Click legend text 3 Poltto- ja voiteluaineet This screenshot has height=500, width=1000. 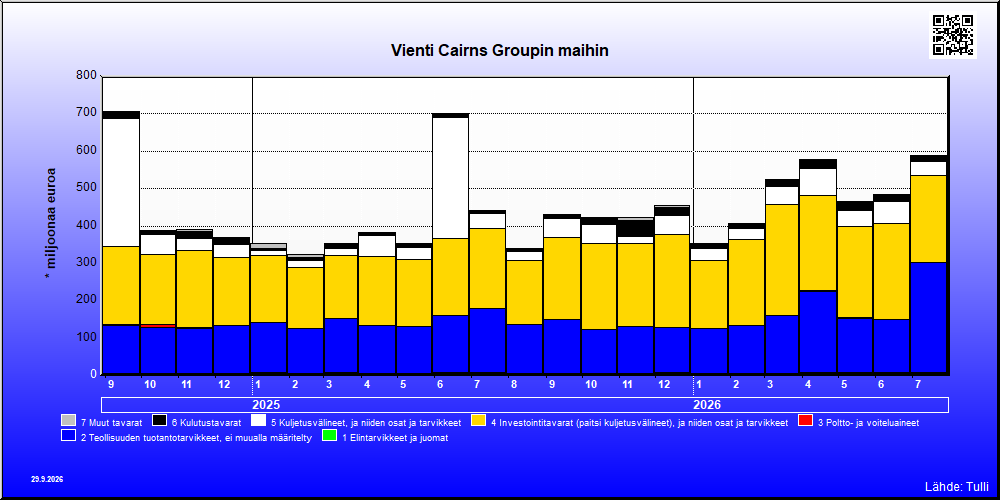click(868, 422)
